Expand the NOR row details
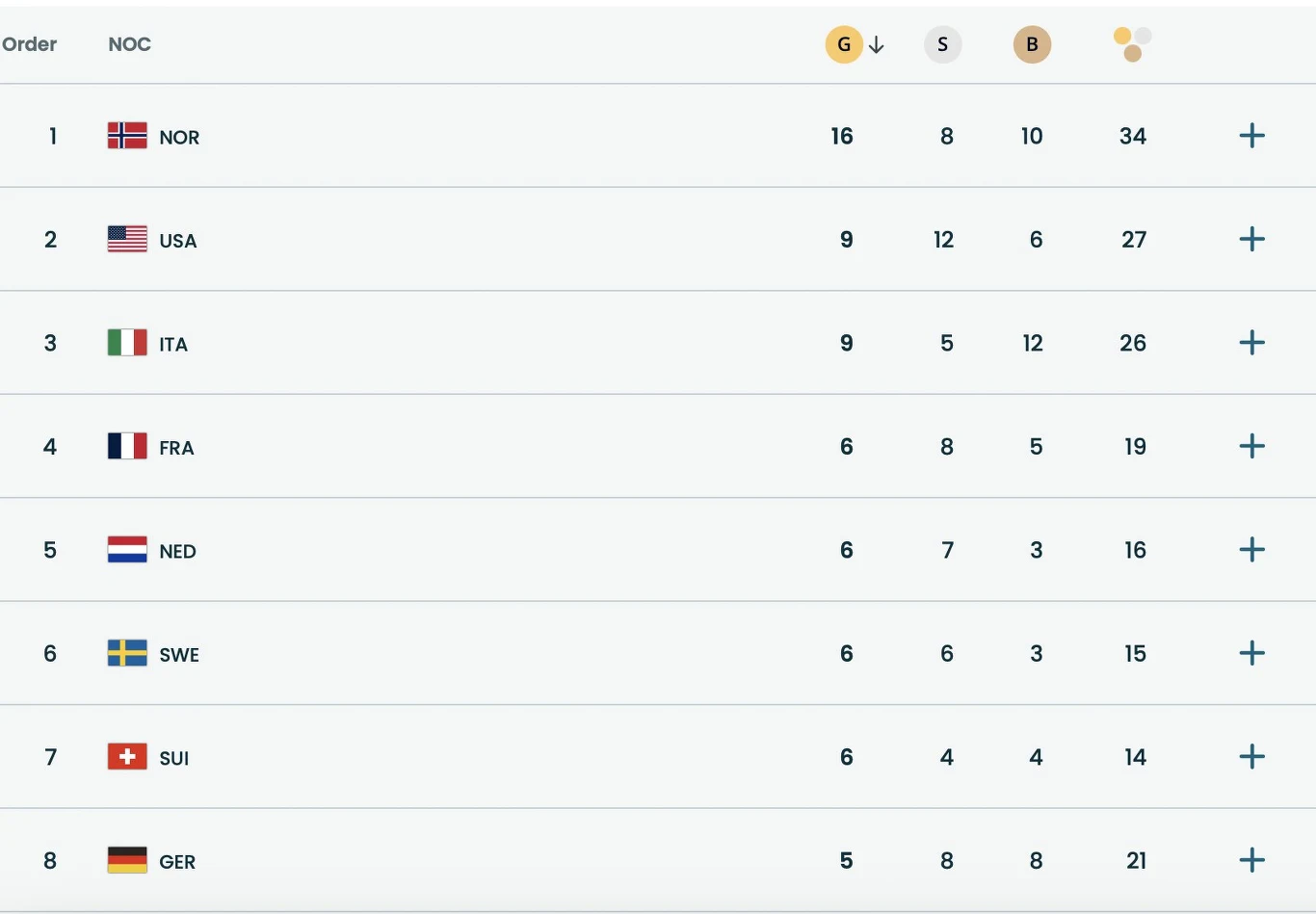The height and width of the screenshot is (914, 1316). tap(1251, 136)
